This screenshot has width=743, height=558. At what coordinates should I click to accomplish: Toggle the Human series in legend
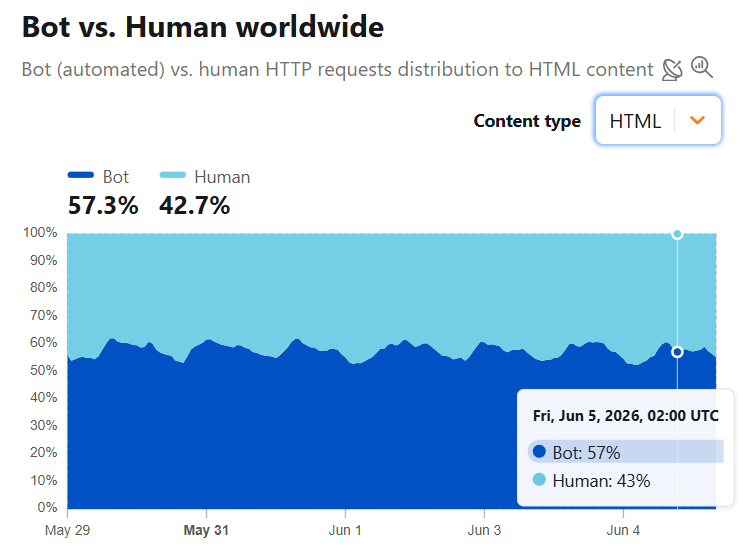coord(205,177)
